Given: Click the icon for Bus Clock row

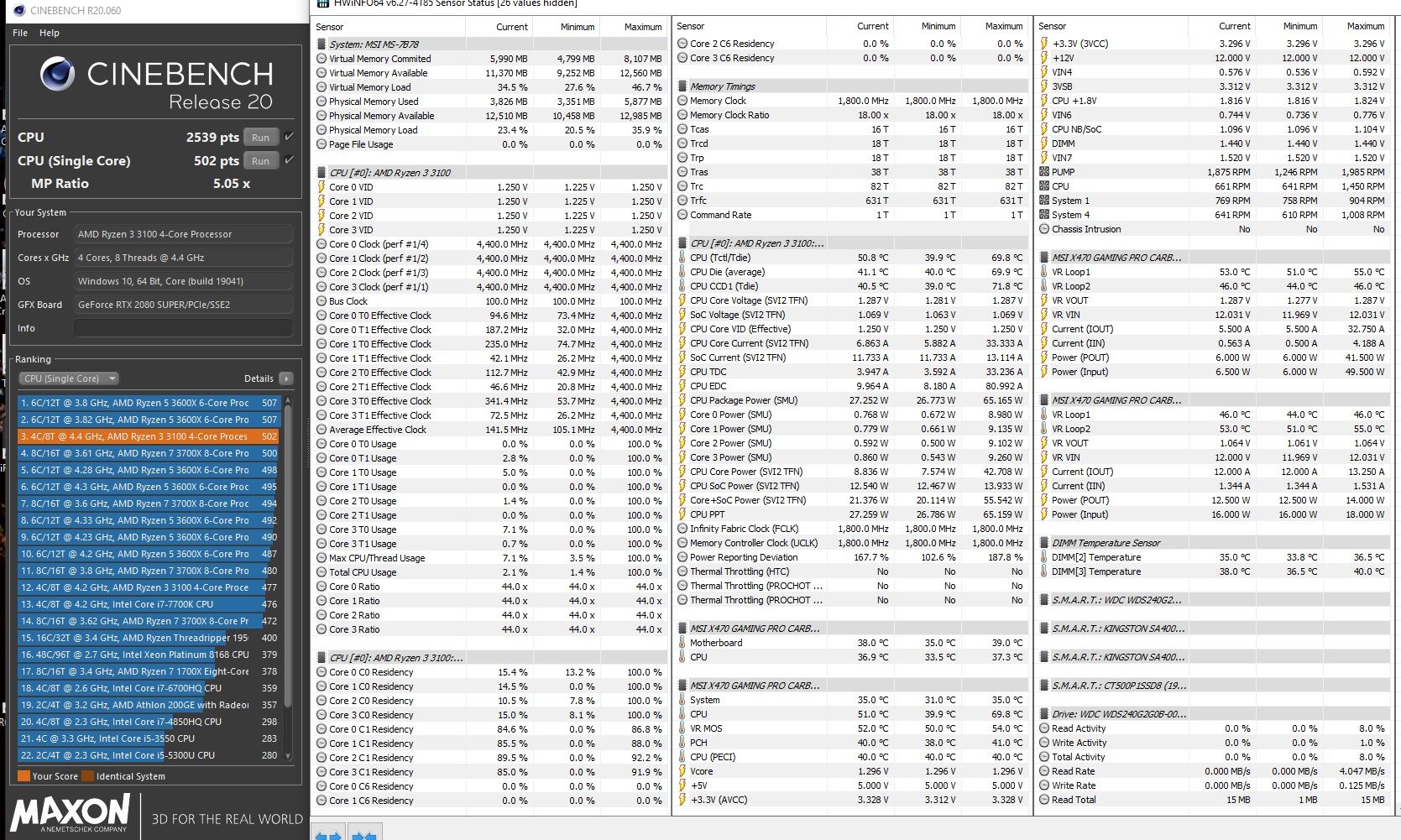Looking at the screenshot, I should click(321, 301).
